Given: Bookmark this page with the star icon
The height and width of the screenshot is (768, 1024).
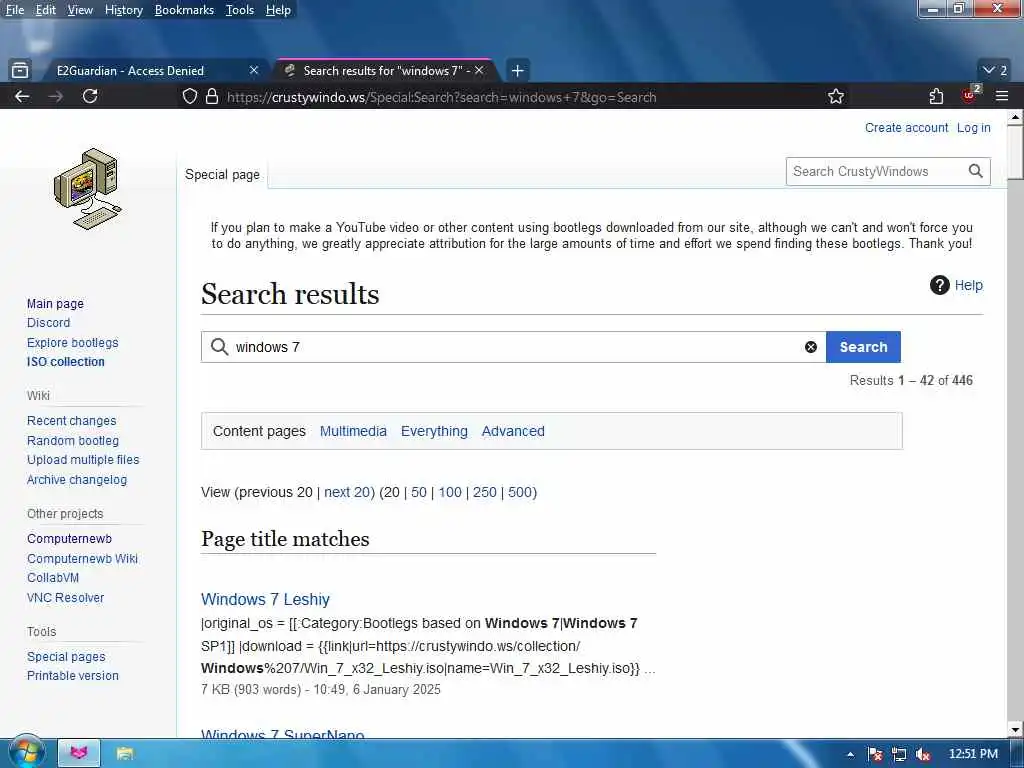Looking at the screenshot, I should coord(835,97).
